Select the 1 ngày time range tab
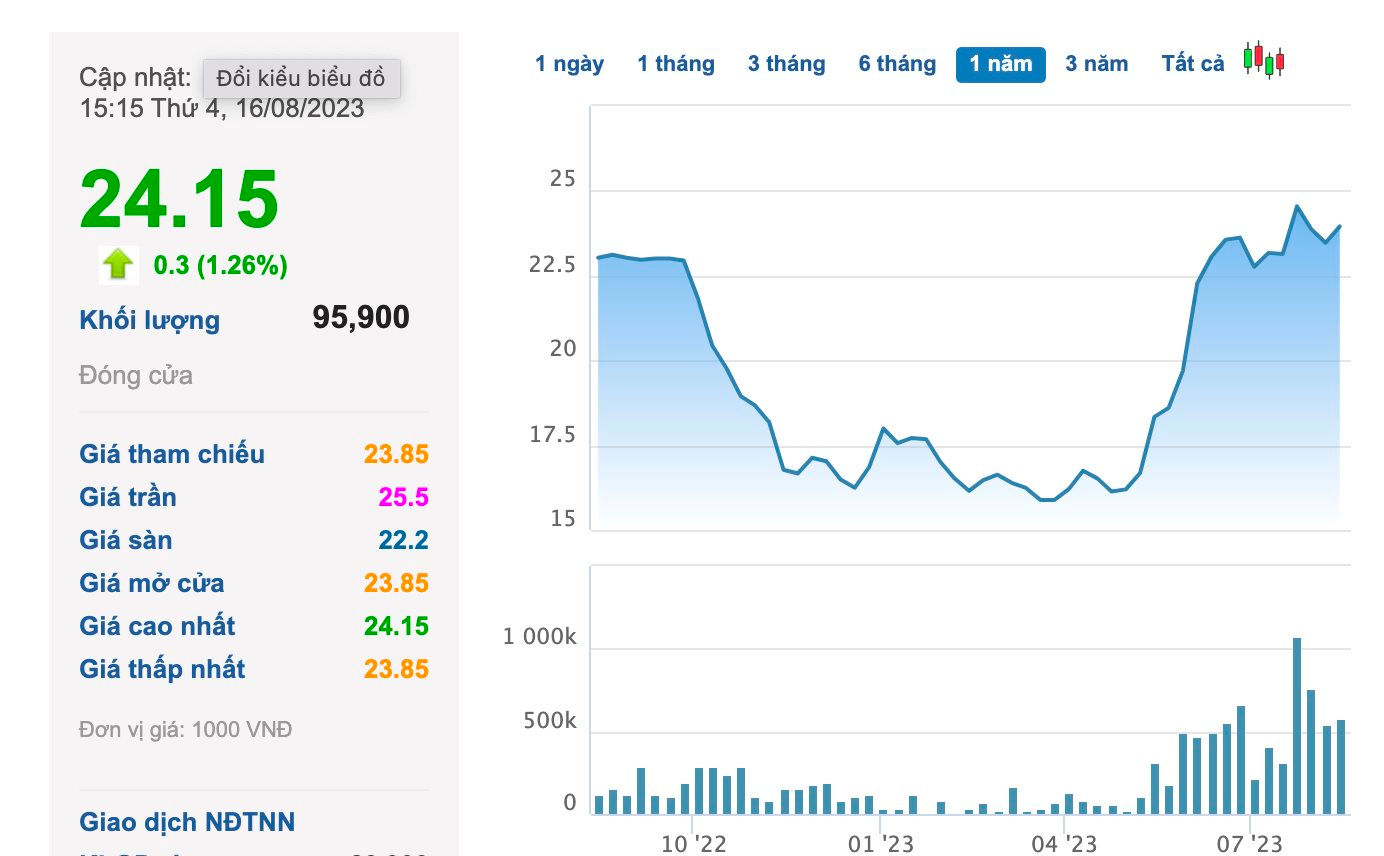Image resolution: width=1384 pixels, height=856 pixels. point(569,64)
